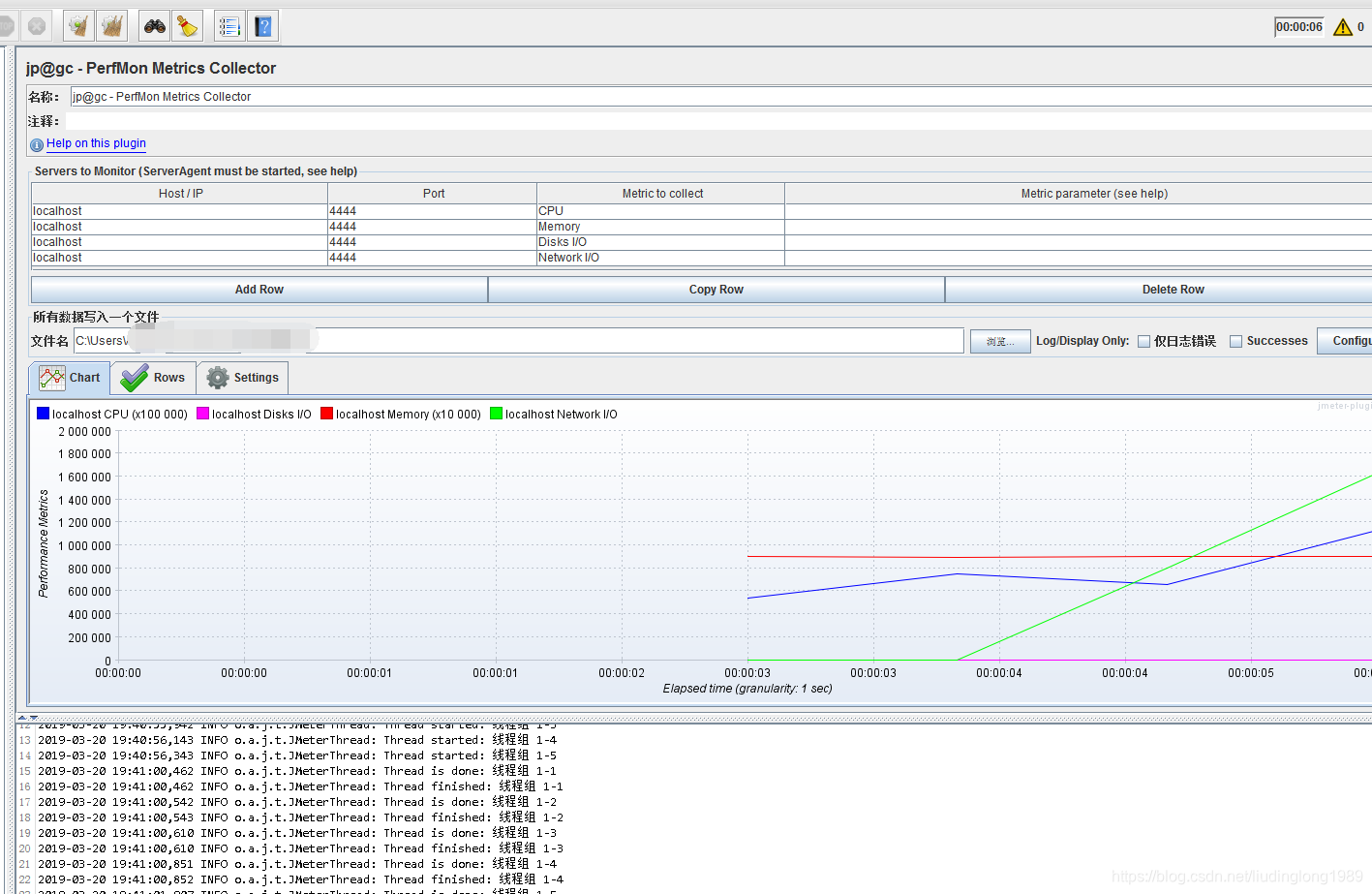Image resolution: width=1372 pixels, height=894 pixels.
Task: Click the 名称 name input field
Action: 720,97
